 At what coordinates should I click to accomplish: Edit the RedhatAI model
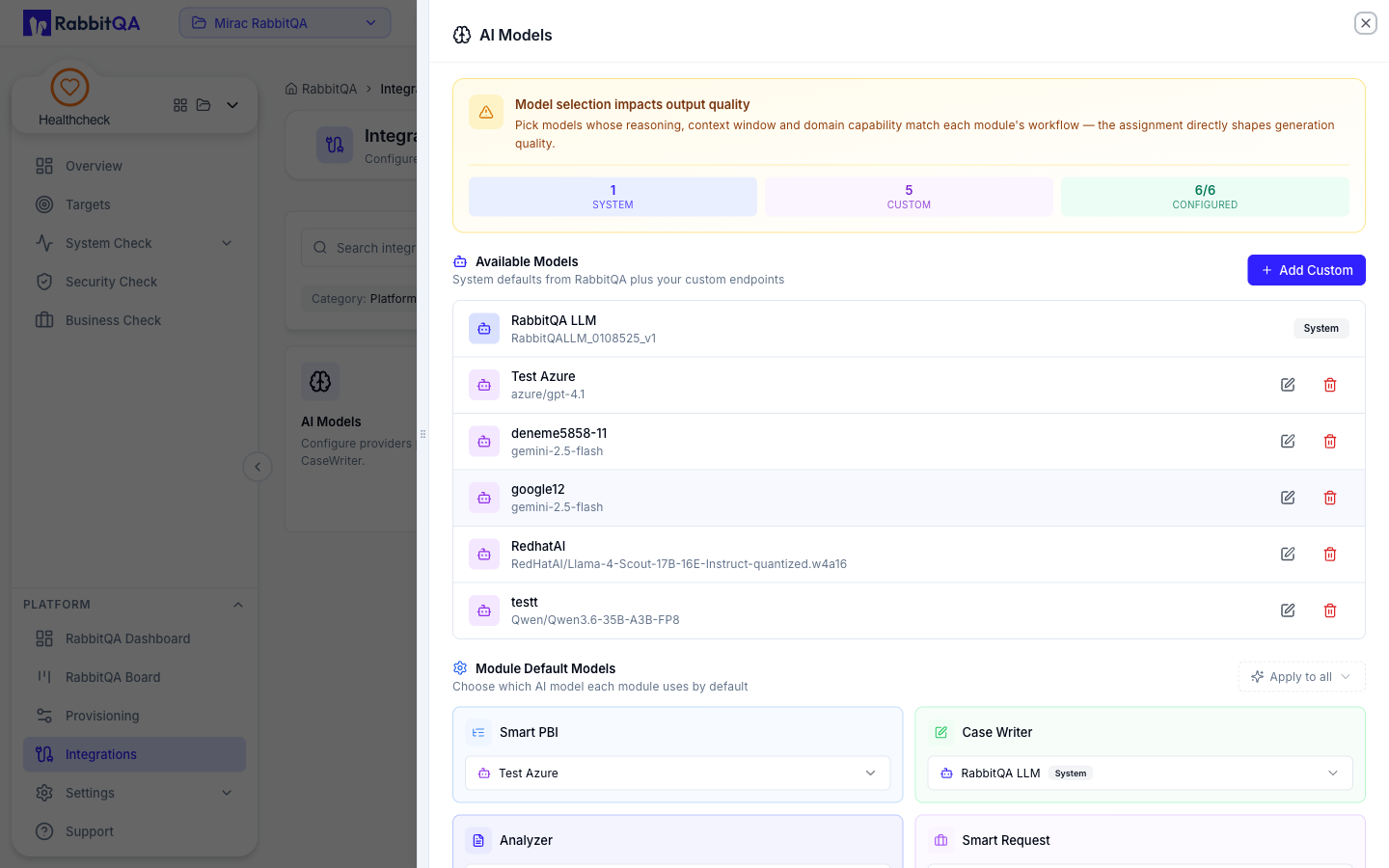click(x=1288, y=554)
